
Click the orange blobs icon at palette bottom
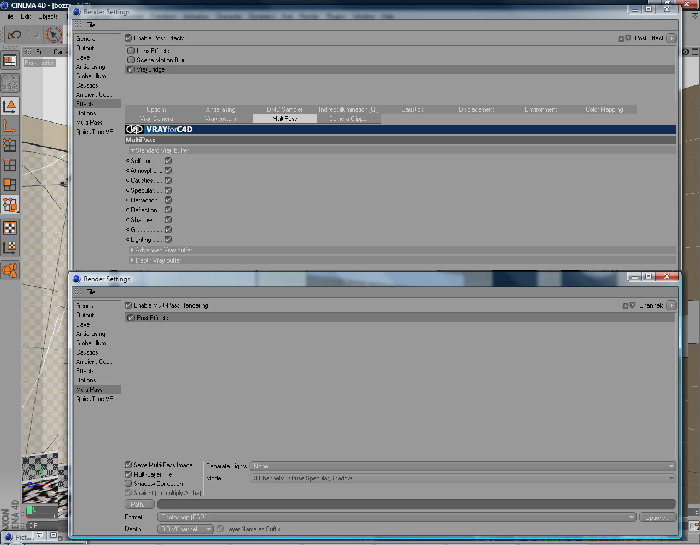(x=10, y=270)
